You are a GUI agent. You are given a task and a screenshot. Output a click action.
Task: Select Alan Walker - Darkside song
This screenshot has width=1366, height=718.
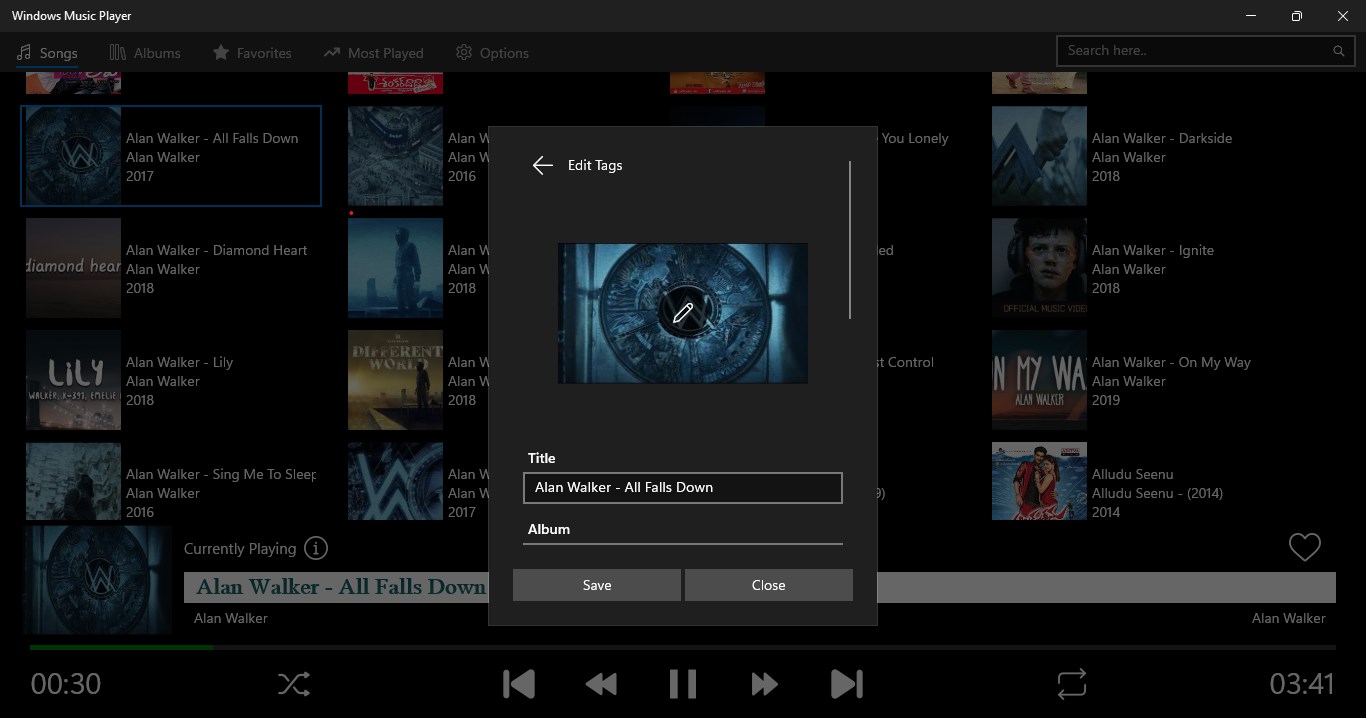click(1137, 156)
